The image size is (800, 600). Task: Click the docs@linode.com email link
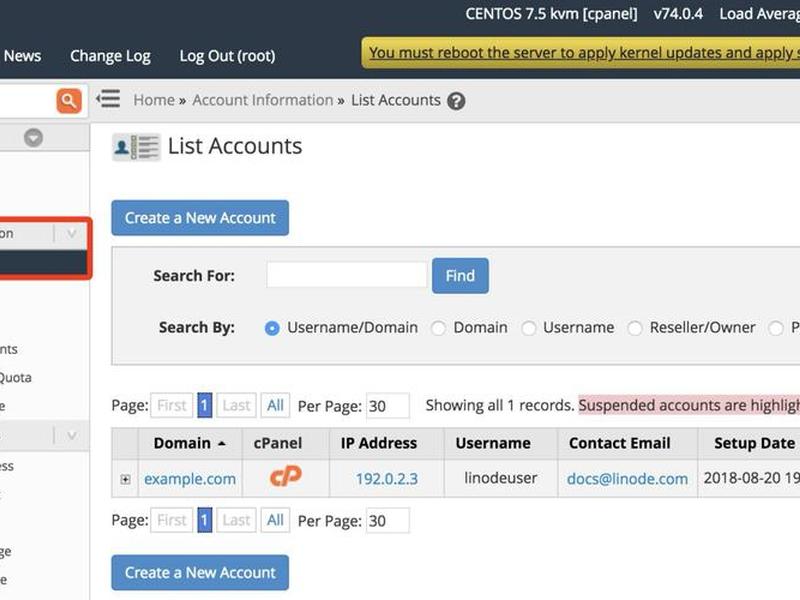pyautogui.click(x=628, y=479)
